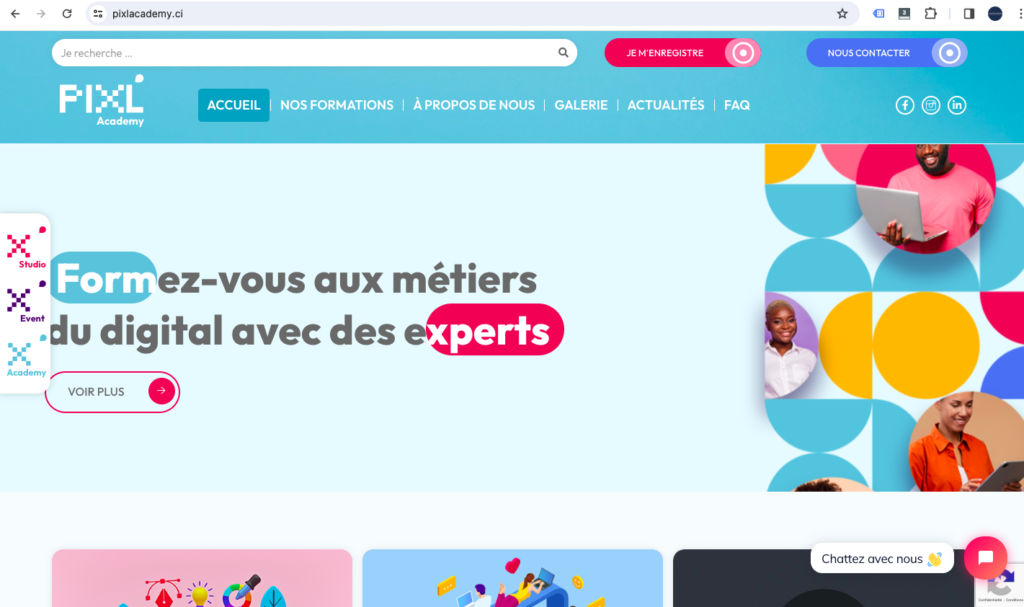Click the Pixl Academy header logo
The width and height of the screenshot is (1024, 607).
101,101
